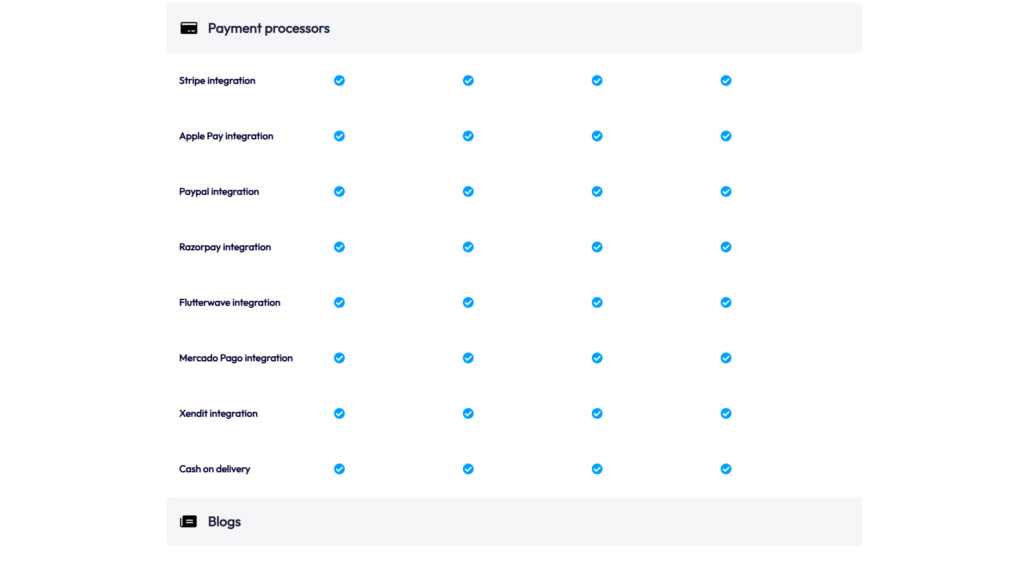Select the Mercado Pago integration label

click(x=236, y=358)
